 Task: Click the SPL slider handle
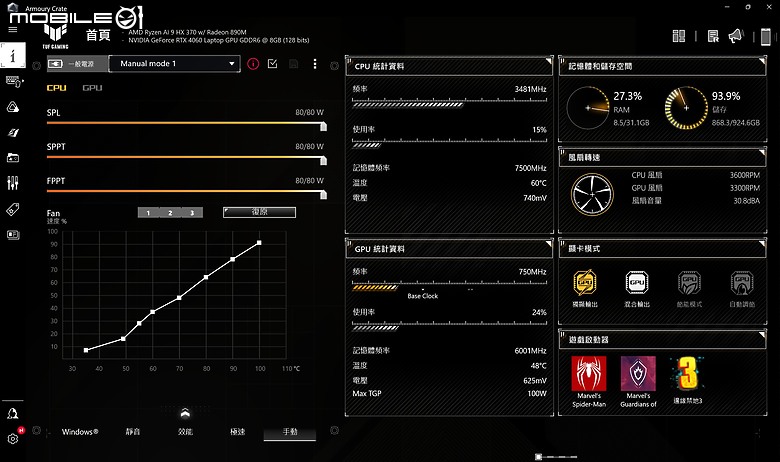[x=323, y=126]
